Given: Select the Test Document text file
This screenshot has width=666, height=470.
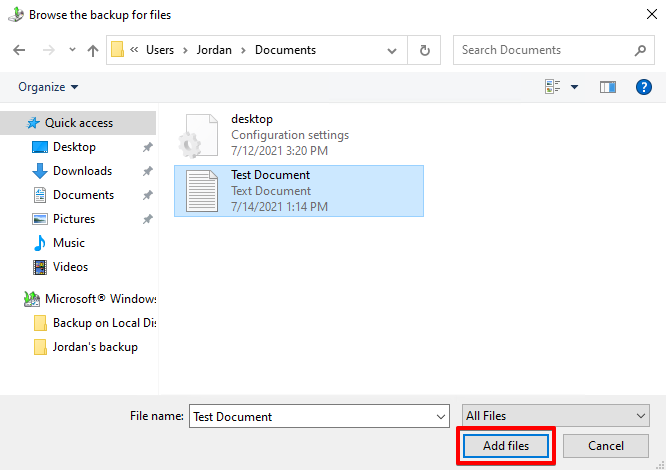Looking at the screenshot, I should click(299, 191).
